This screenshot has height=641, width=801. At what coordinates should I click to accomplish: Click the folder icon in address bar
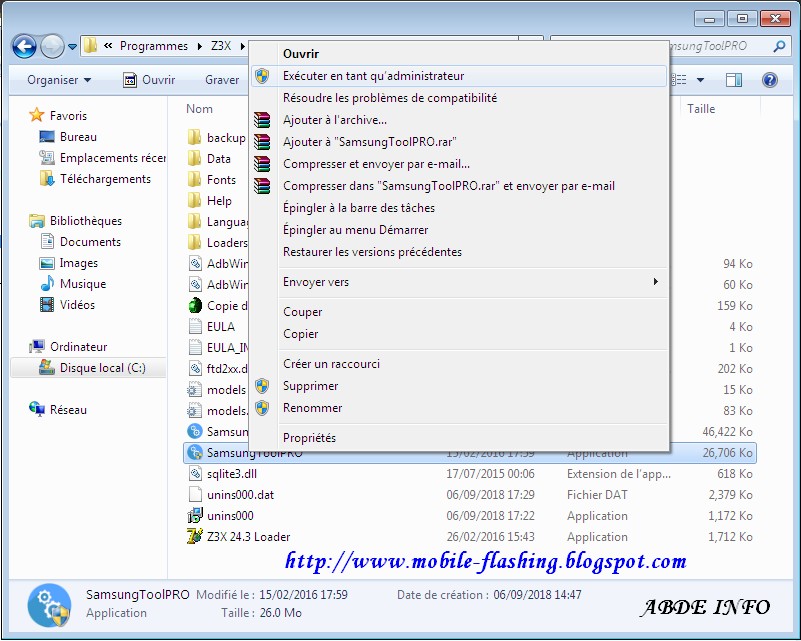pyautogui.click(x=90, y=45)
